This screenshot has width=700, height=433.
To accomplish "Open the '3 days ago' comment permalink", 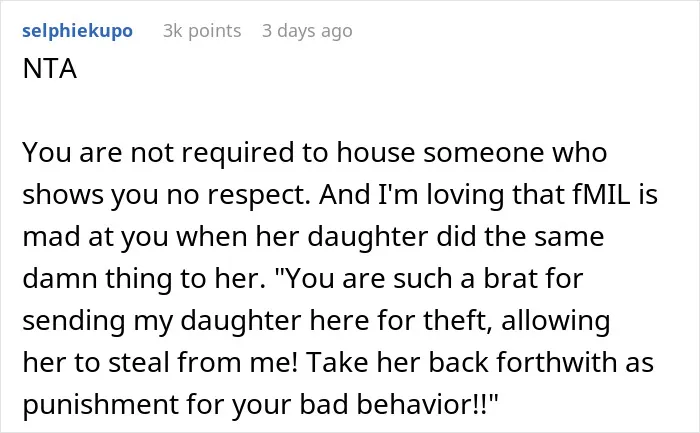I will click(x=307, y=31).
